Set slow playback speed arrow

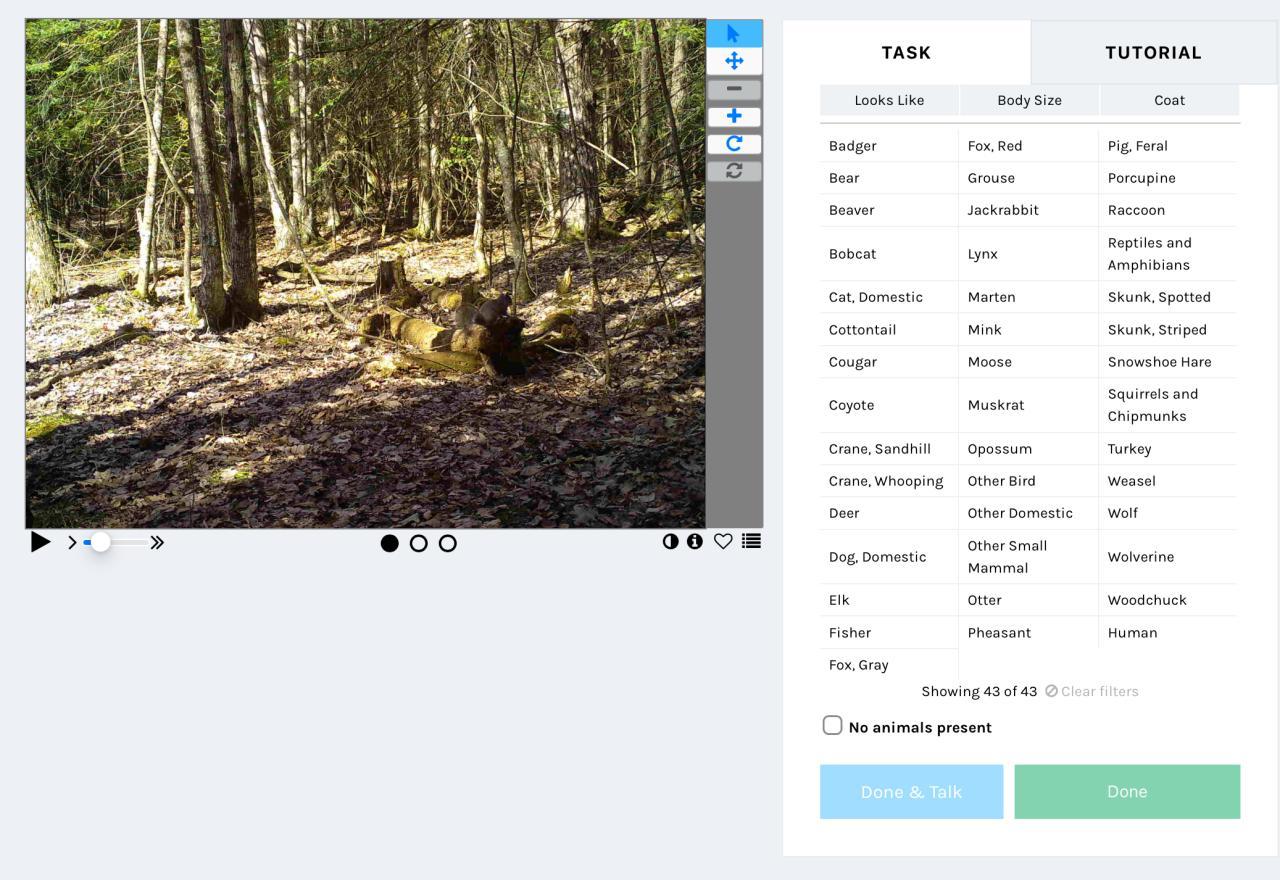(72, 542)
